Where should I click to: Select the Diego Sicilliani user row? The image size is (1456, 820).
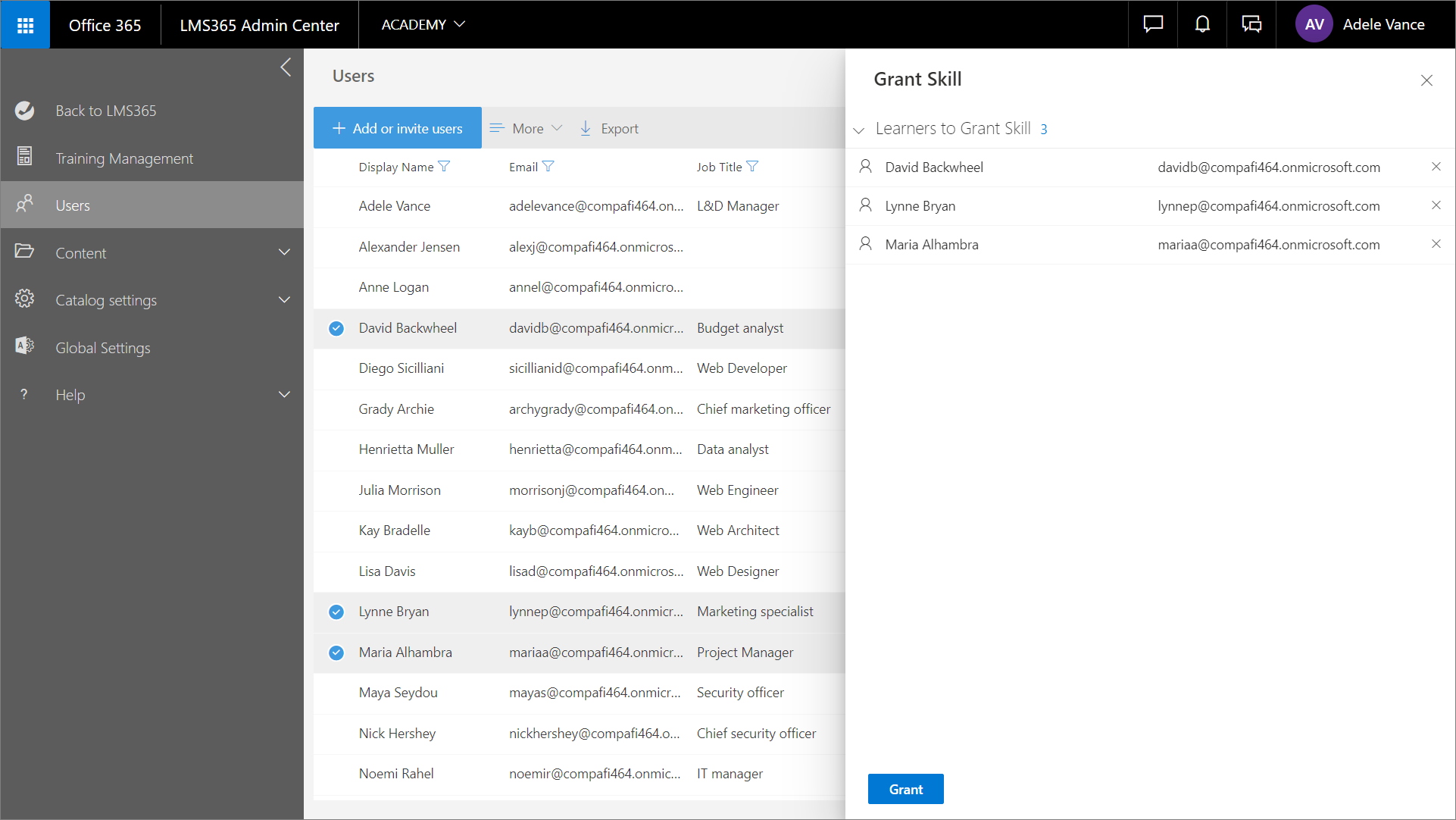[x=401, y=368]
